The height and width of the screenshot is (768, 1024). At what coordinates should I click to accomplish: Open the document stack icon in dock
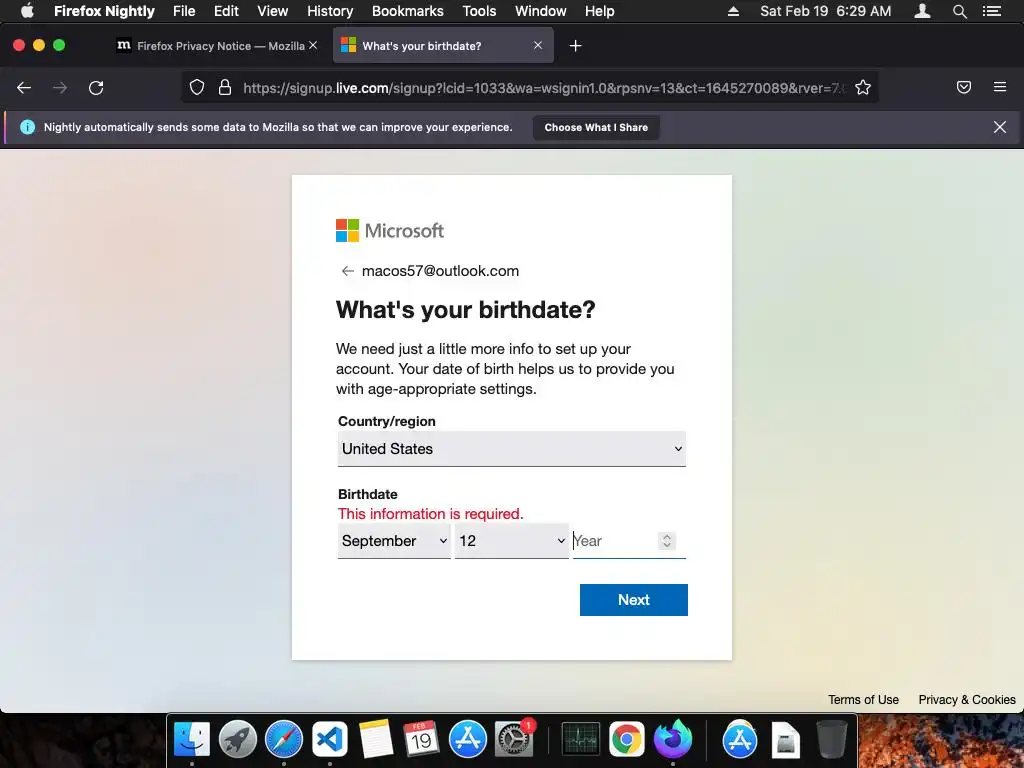[x=786, y=739]
